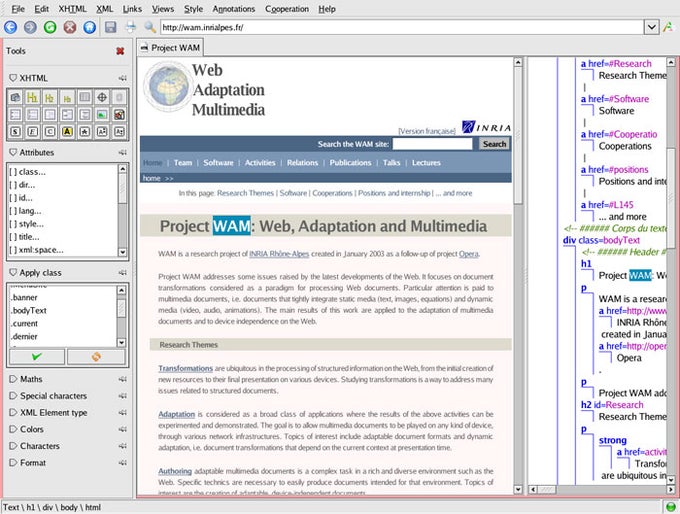Collapse the Apply class section
680x514 pixels.
click(13, 272)
